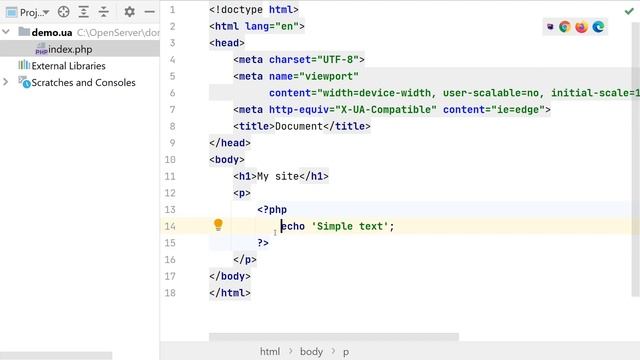Viewport: 640px width, 360px height.
Task: Open the page in Chrome
Action: (565, 27)
